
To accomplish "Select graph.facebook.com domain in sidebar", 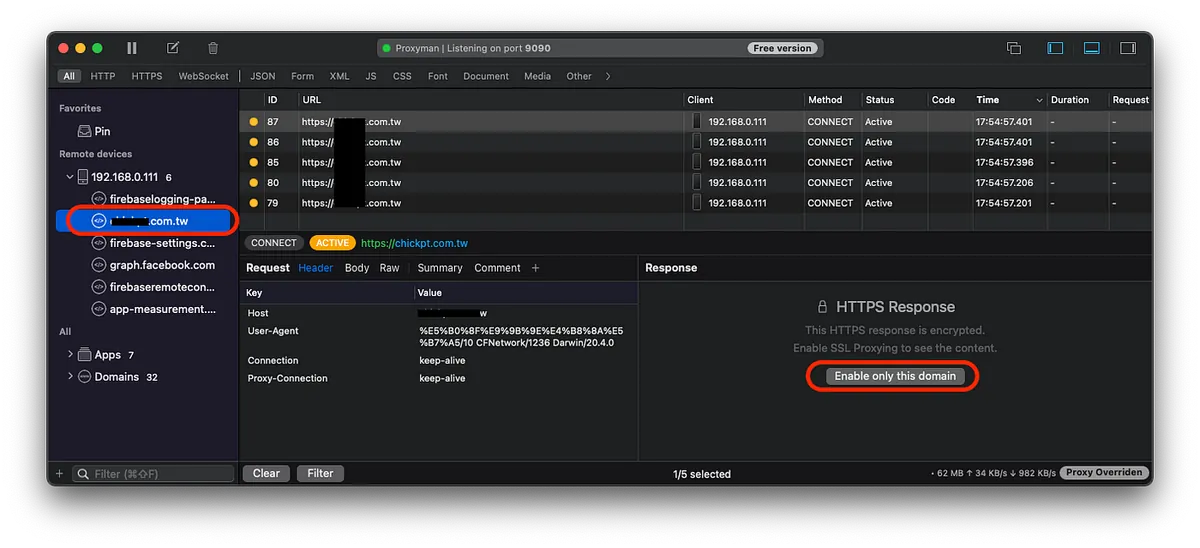I will [161, 265].
